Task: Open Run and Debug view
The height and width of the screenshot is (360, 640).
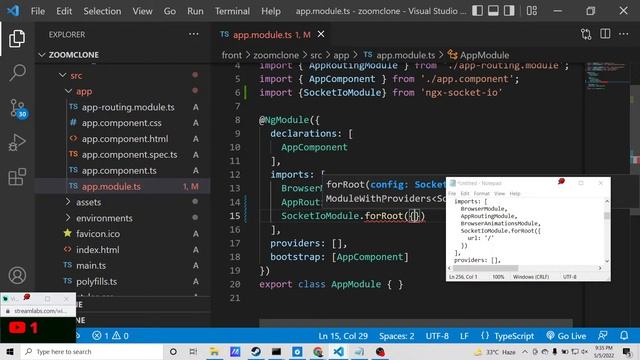Action: coord(17,142)
